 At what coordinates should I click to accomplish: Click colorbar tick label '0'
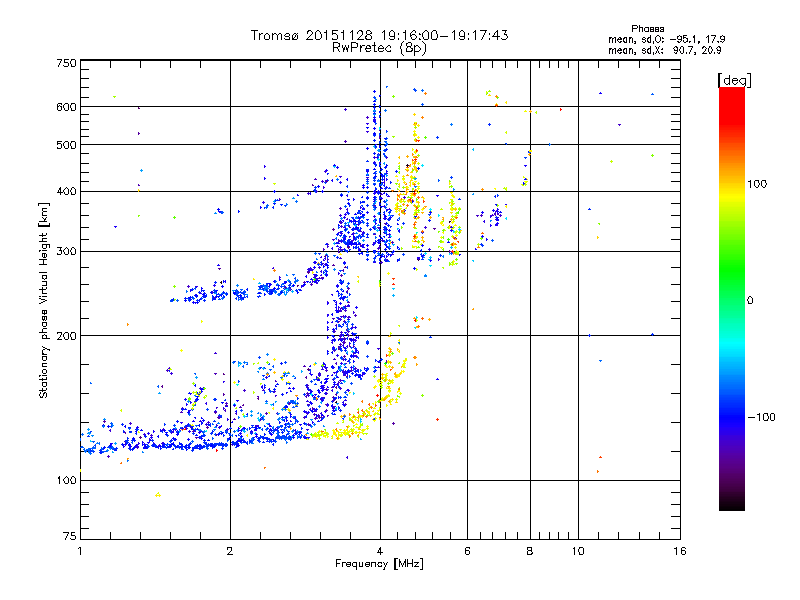click(749, 301)
